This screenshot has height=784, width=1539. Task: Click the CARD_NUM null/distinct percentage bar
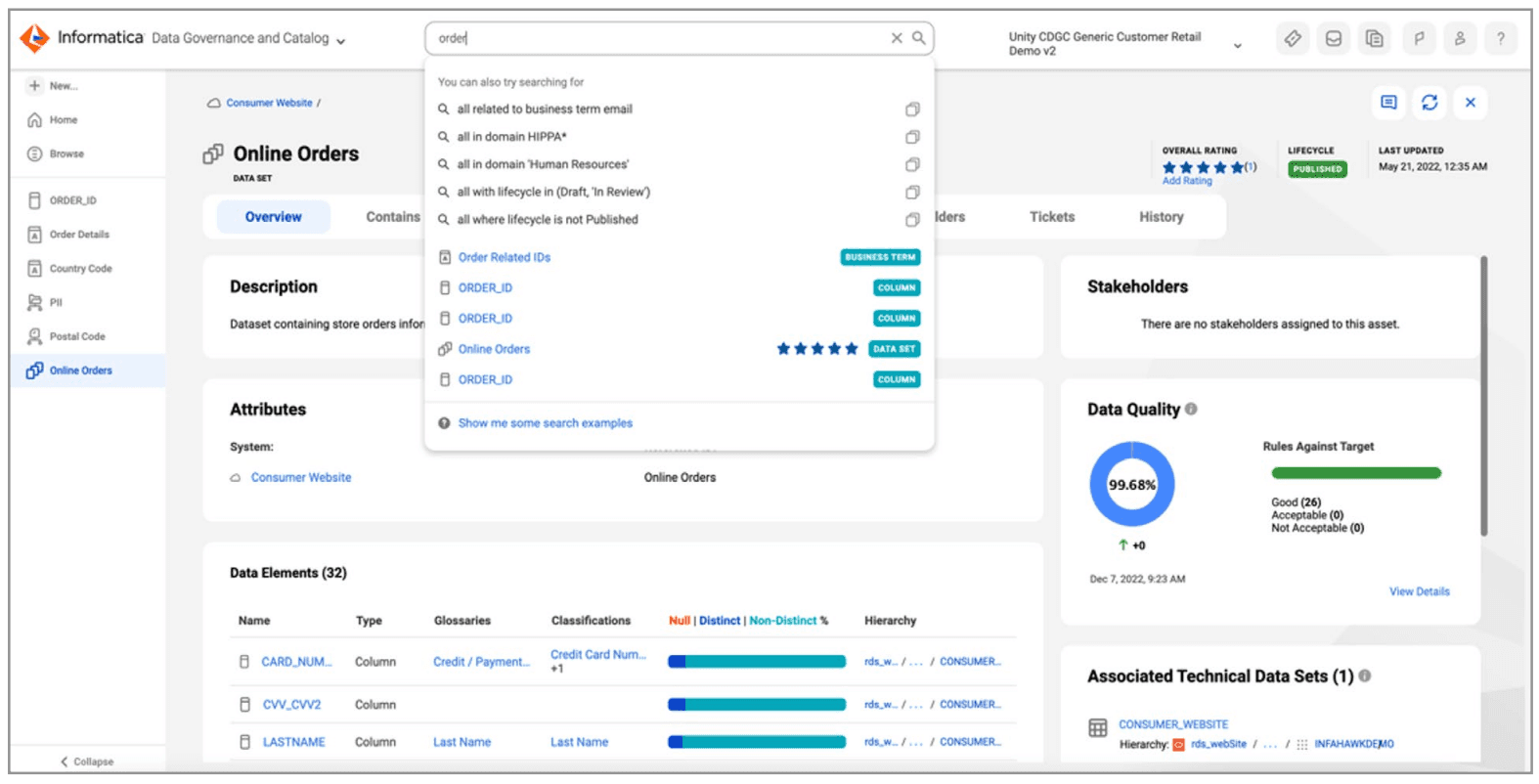click(757, 662)
